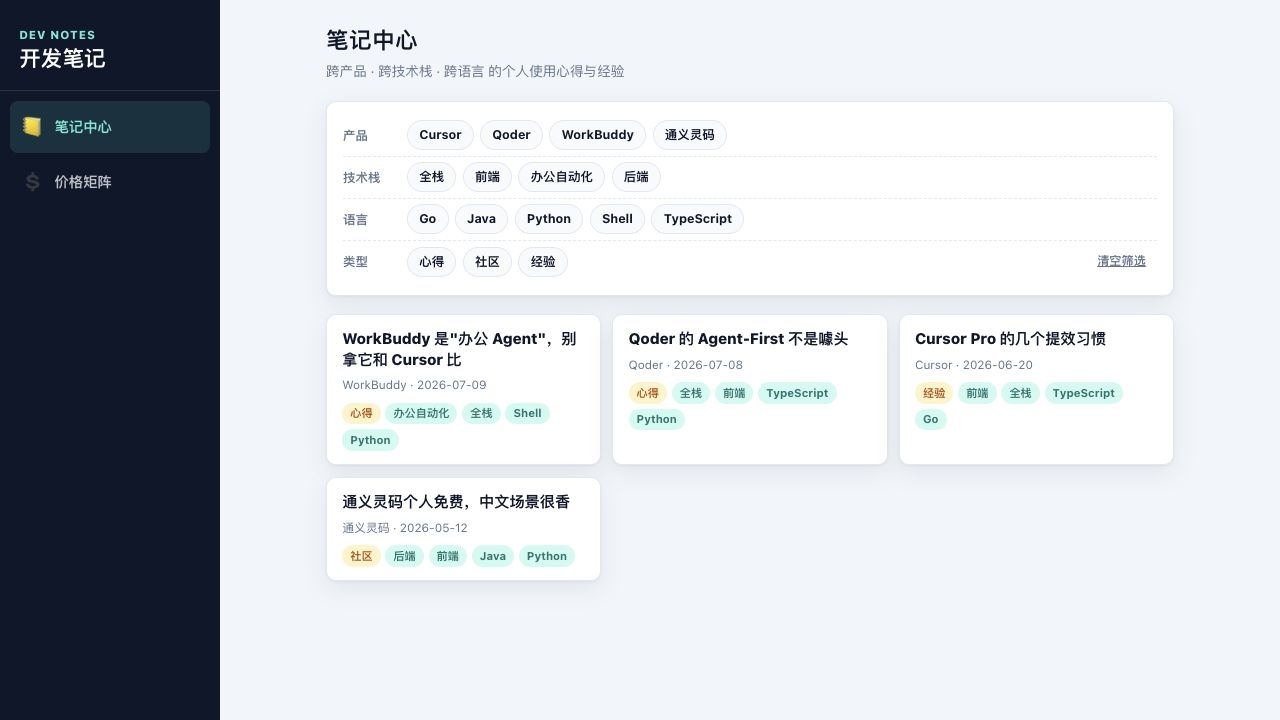Click the 全栈 tag on the Cursor Pro card

(x=1020, y=393)
